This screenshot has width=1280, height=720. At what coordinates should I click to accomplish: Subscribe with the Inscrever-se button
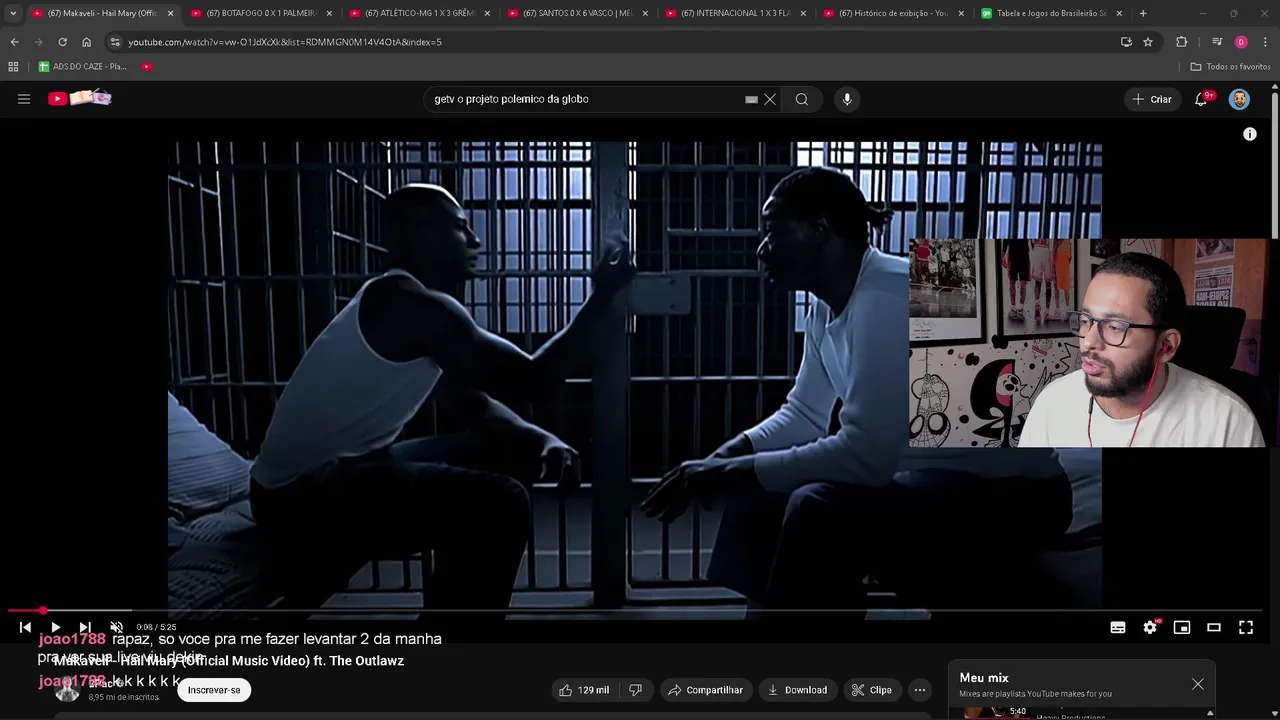pos(214,690)
